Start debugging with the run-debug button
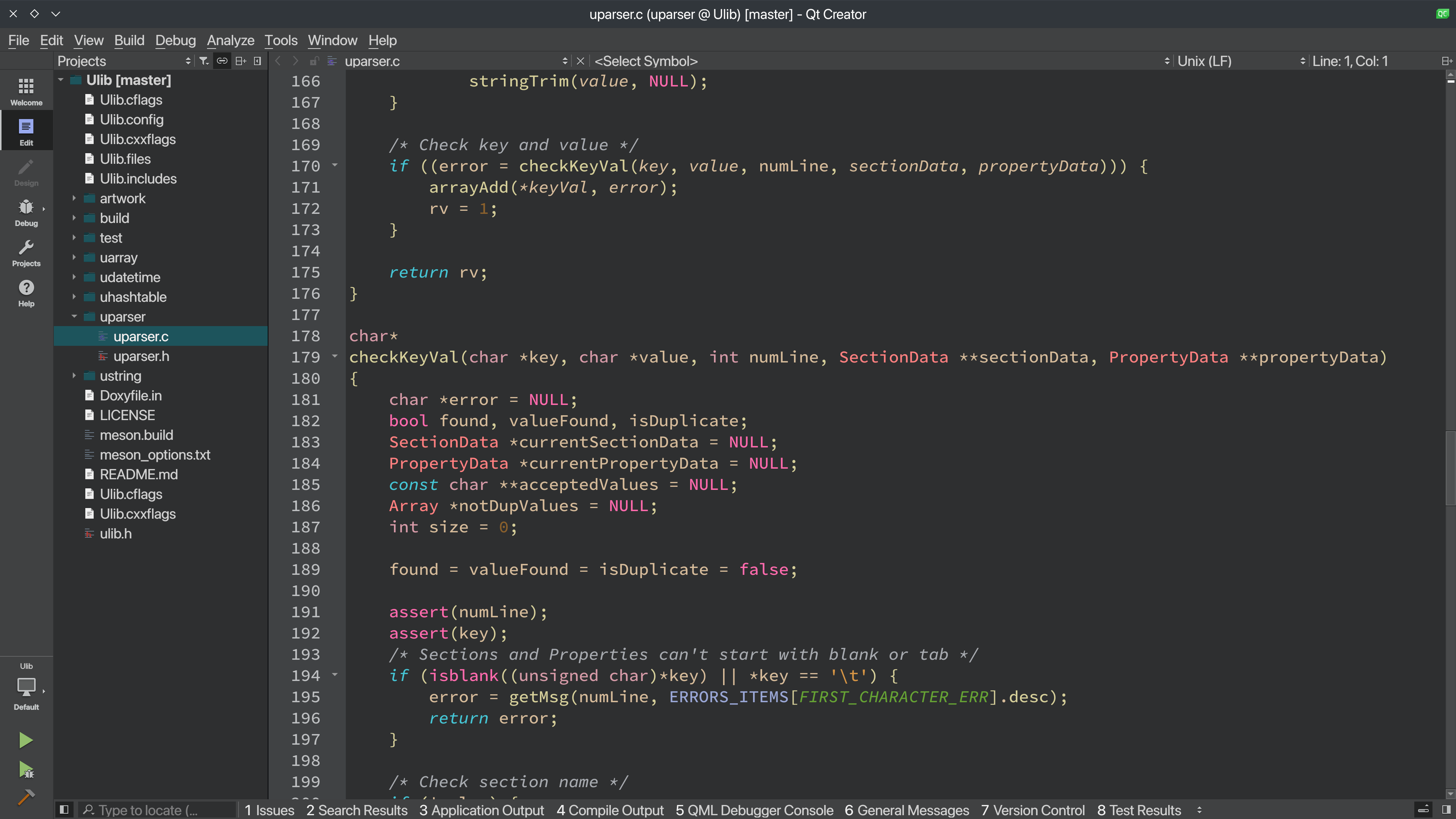This screenshot has width=1456, height=819. click(x=26, y=769)
